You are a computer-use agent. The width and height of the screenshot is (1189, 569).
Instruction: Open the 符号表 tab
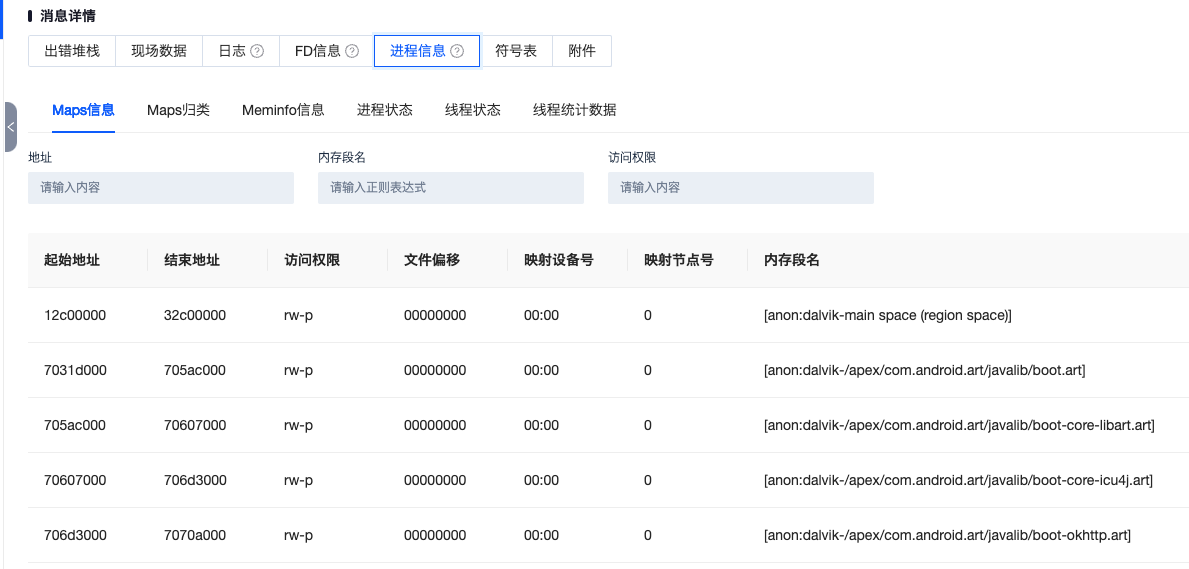(x=516, y=51)
